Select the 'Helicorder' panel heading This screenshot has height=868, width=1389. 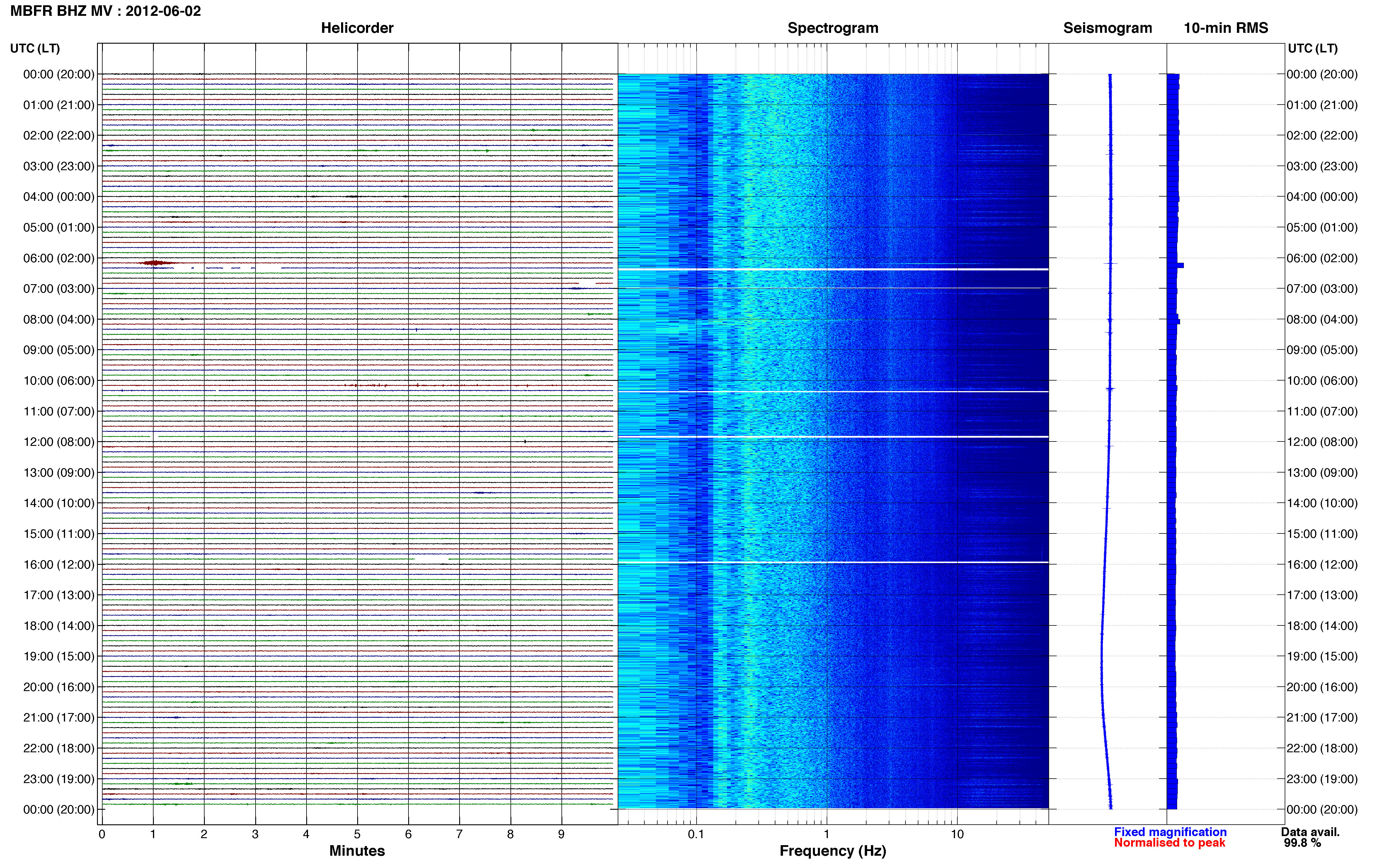tap(357, 28)
